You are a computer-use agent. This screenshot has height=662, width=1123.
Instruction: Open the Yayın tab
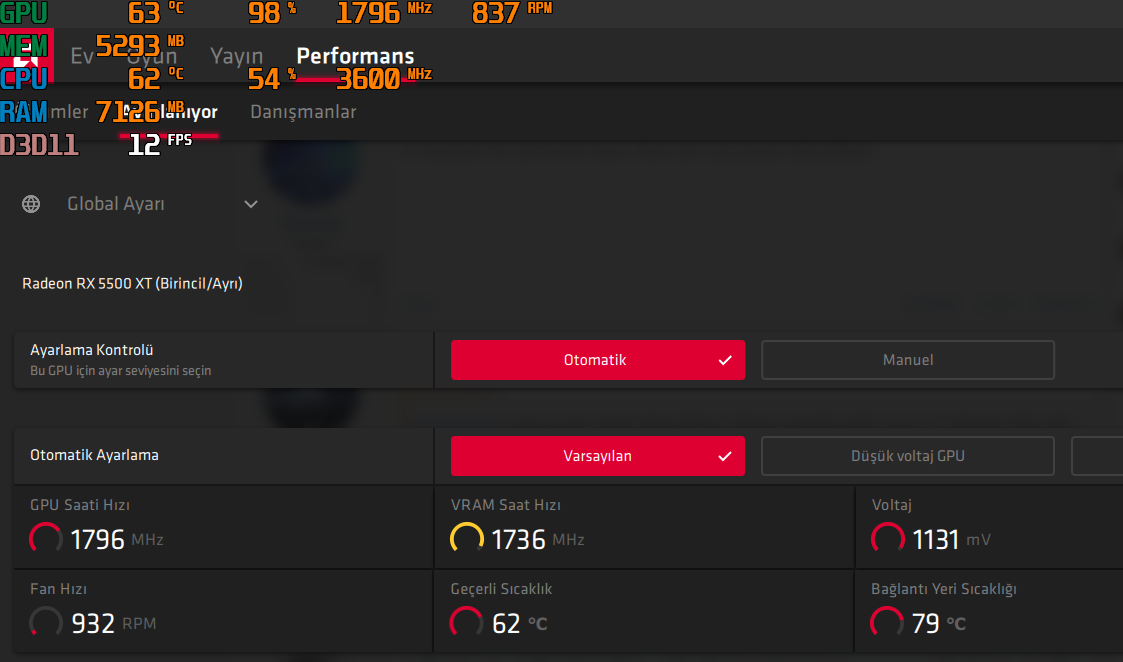tap(236, 56)
